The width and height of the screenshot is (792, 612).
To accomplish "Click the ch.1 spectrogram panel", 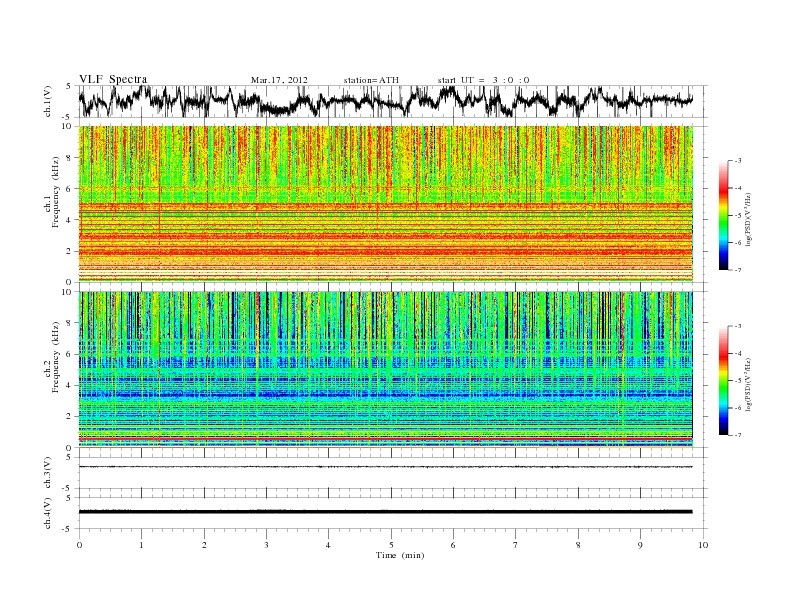I will [x=385, y=204].
